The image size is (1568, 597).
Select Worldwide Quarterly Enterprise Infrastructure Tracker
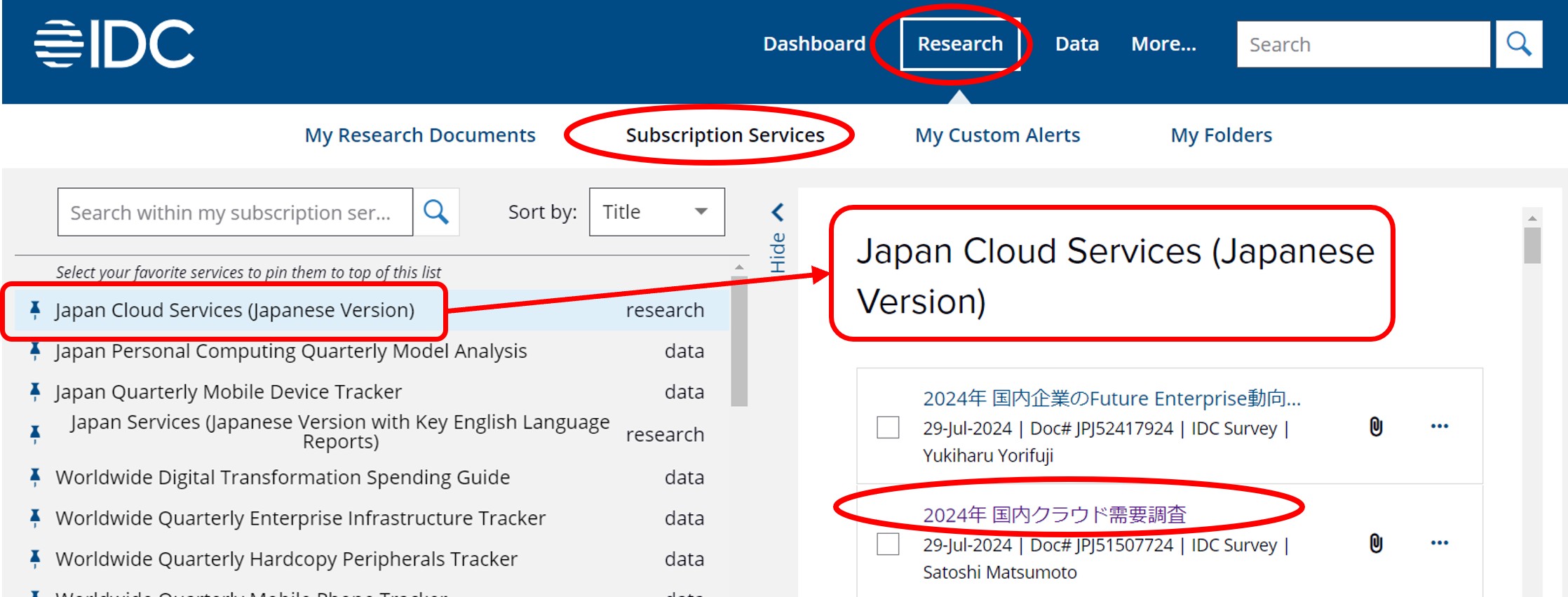click(x=300, y=518)
